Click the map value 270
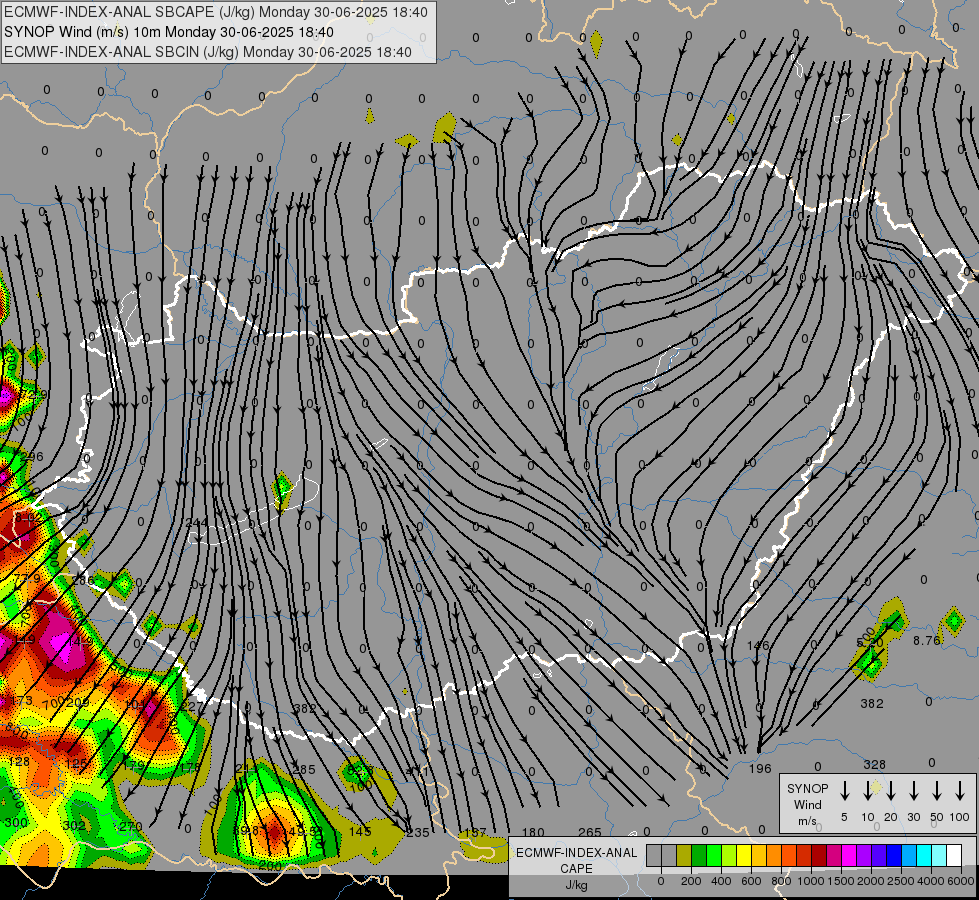This screenshot has width=979, height=900. point(131,826)
